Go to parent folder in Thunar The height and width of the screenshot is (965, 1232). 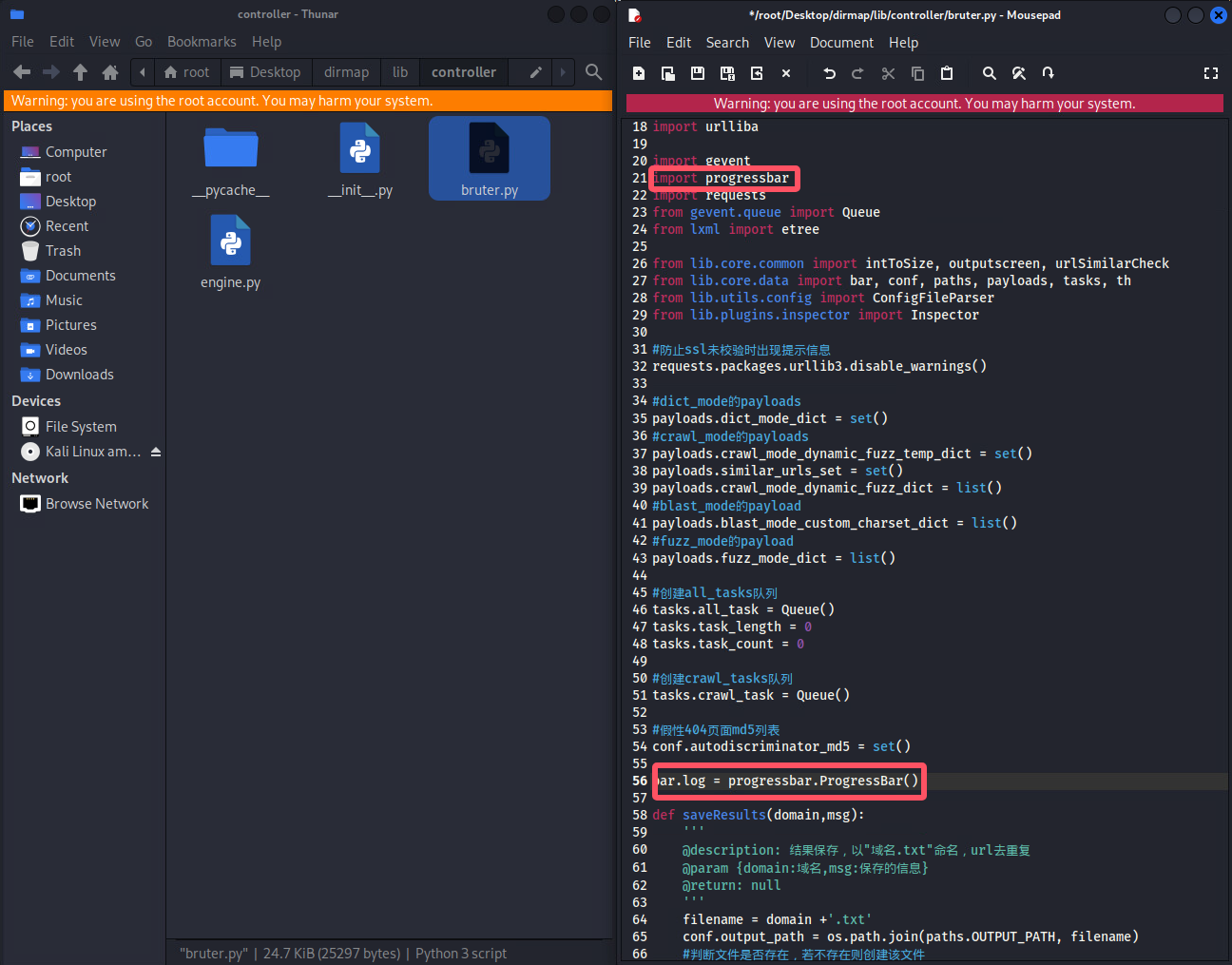(x=81, y=72)
